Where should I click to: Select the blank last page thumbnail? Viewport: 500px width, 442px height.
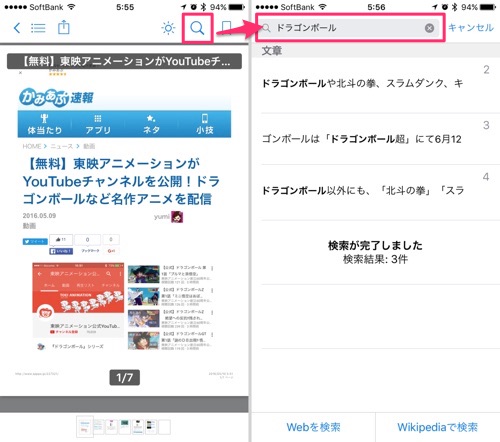[164, 427]
